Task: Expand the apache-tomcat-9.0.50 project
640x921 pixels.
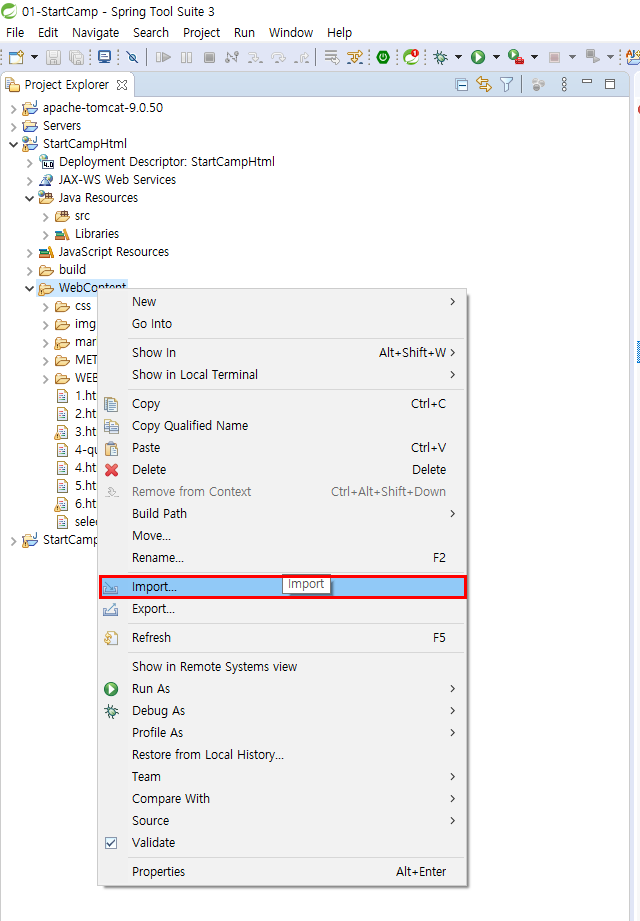Action: point(13,109)
